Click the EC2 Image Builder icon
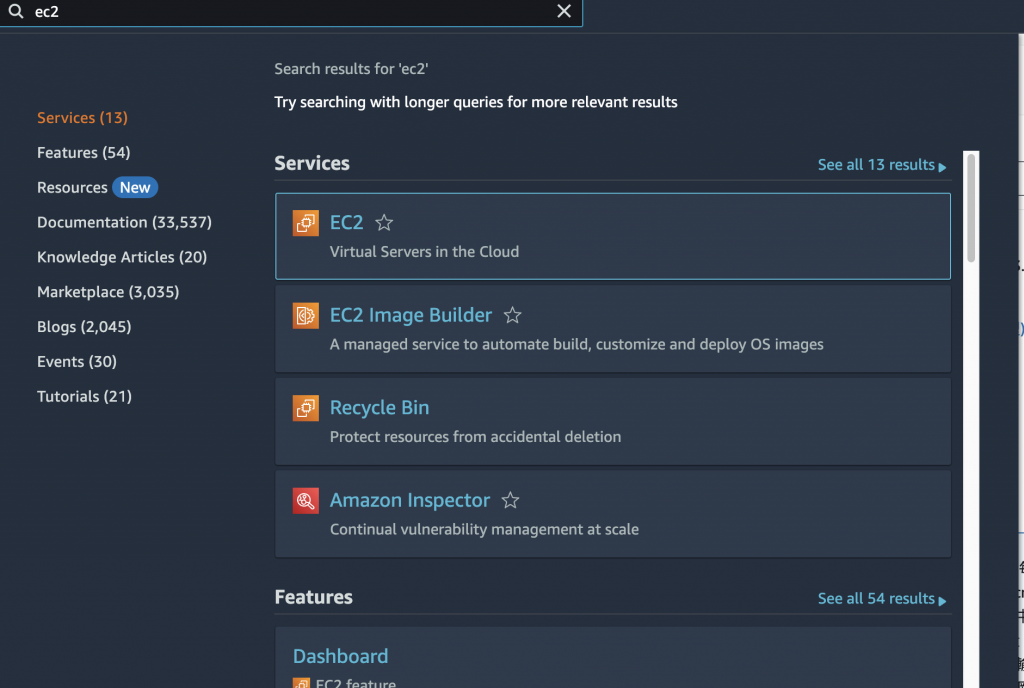This screenshot has height=688, width=1024. [x=306, y=316]
